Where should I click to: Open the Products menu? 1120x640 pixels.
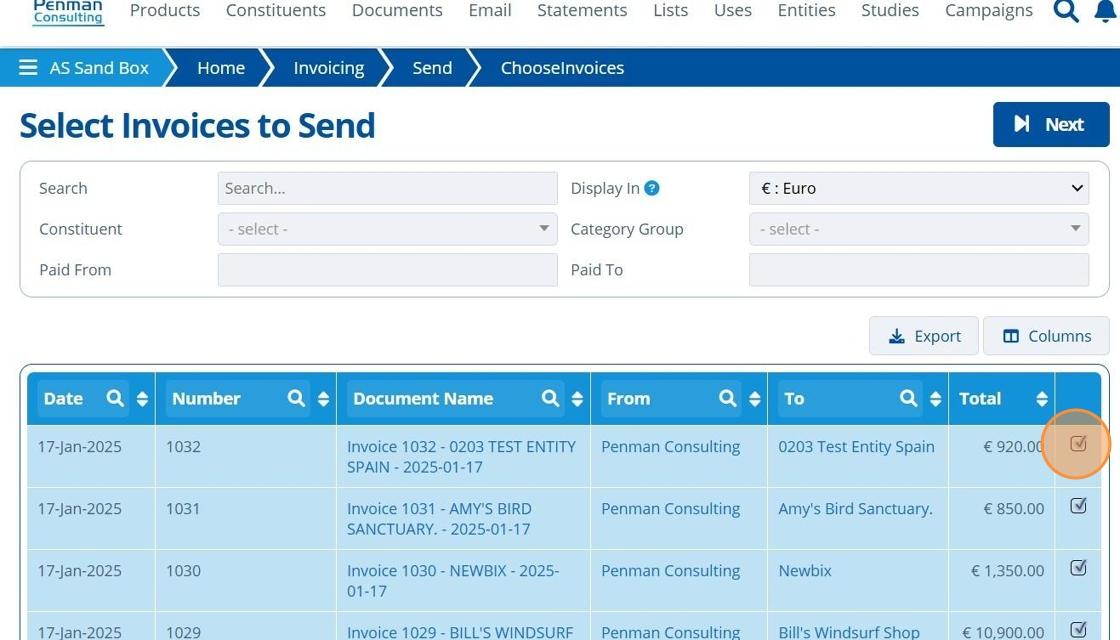coord(165,11)
